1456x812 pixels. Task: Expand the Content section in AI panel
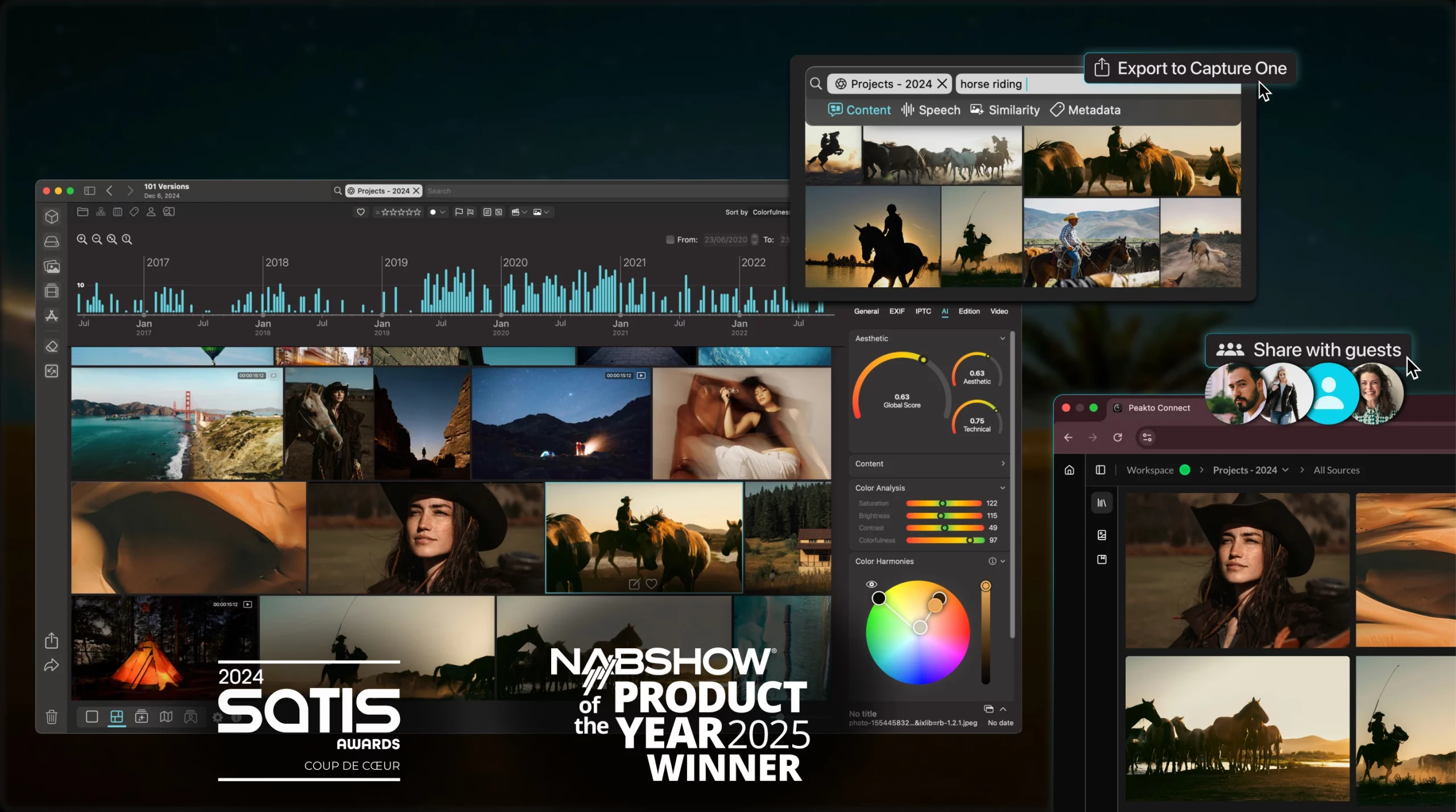tap(1003, 464)
